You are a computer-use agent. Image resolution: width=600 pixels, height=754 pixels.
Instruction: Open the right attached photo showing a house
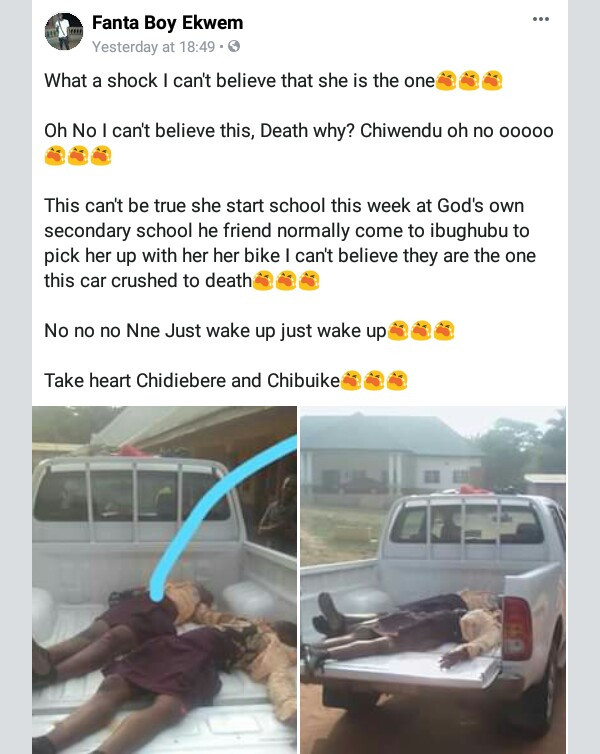click(433, 580)
